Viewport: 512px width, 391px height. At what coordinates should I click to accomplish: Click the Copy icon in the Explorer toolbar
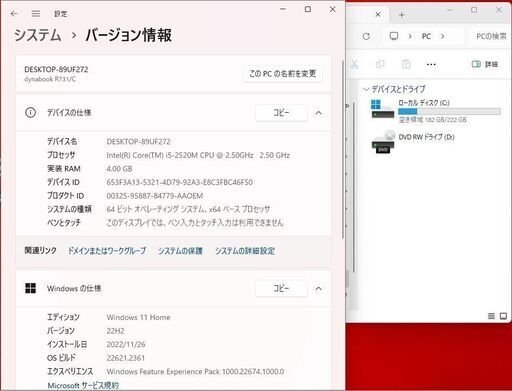click(x=380, y=64)
